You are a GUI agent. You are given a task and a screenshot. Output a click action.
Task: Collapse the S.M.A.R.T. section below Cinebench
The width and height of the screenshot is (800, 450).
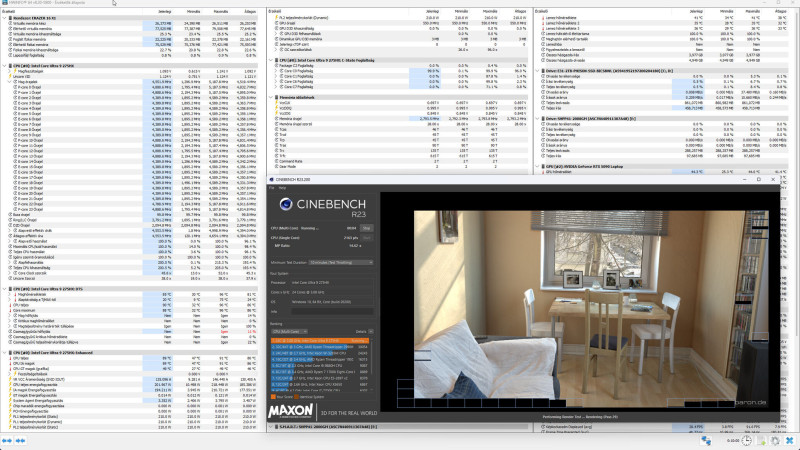(271, 427)
